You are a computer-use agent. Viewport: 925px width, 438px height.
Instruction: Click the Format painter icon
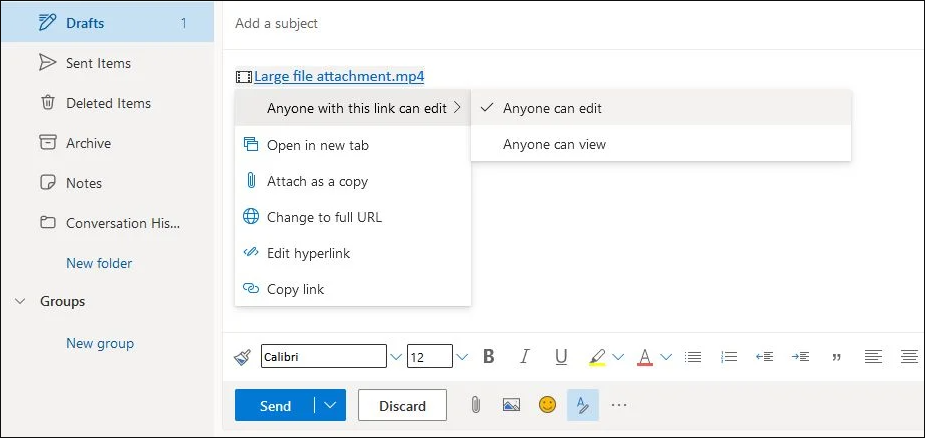pos(242,357)
